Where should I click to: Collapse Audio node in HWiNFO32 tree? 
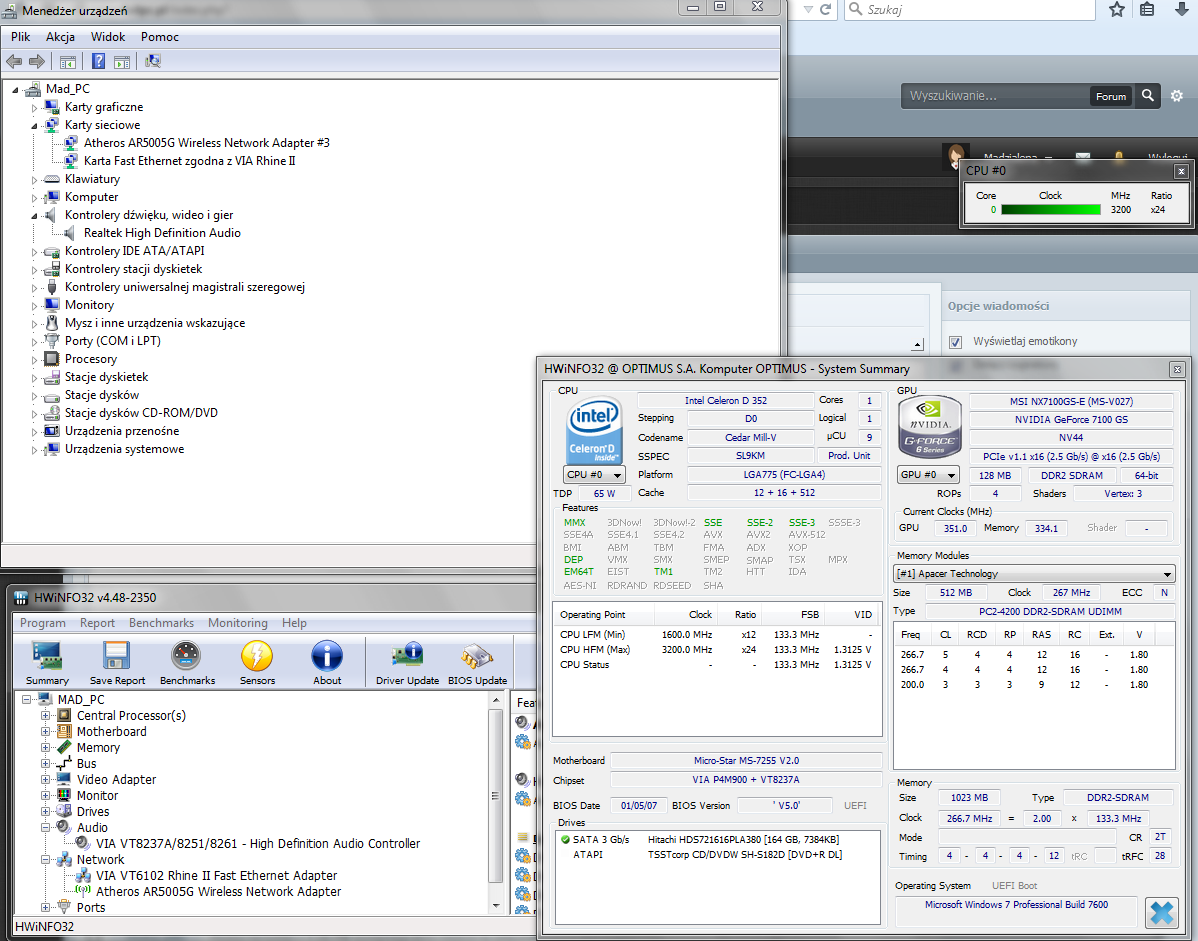pos(45,827)
